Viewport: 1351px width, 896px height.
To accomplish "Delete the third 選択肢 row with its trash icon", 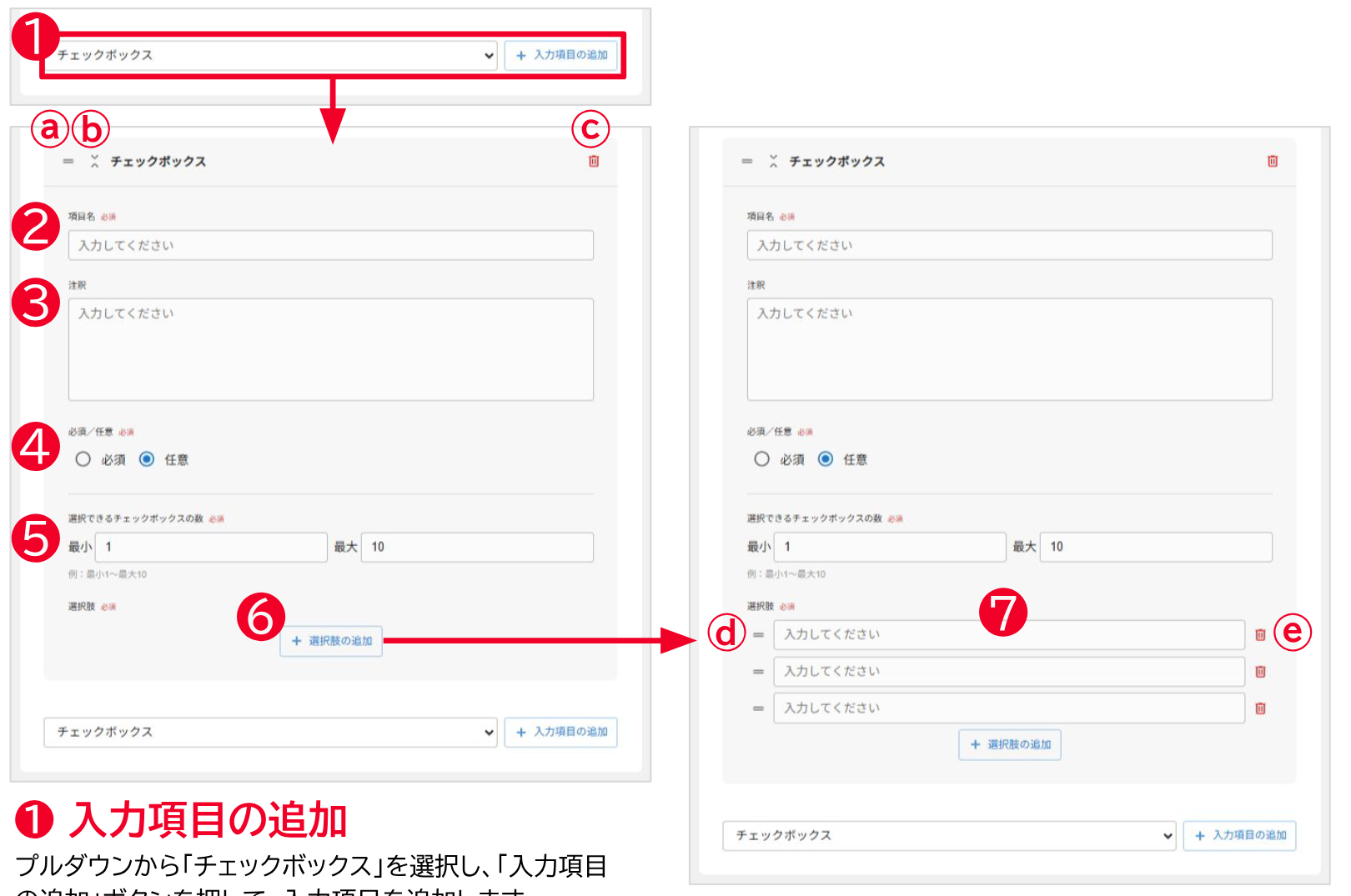I will tap(1261, 708).
